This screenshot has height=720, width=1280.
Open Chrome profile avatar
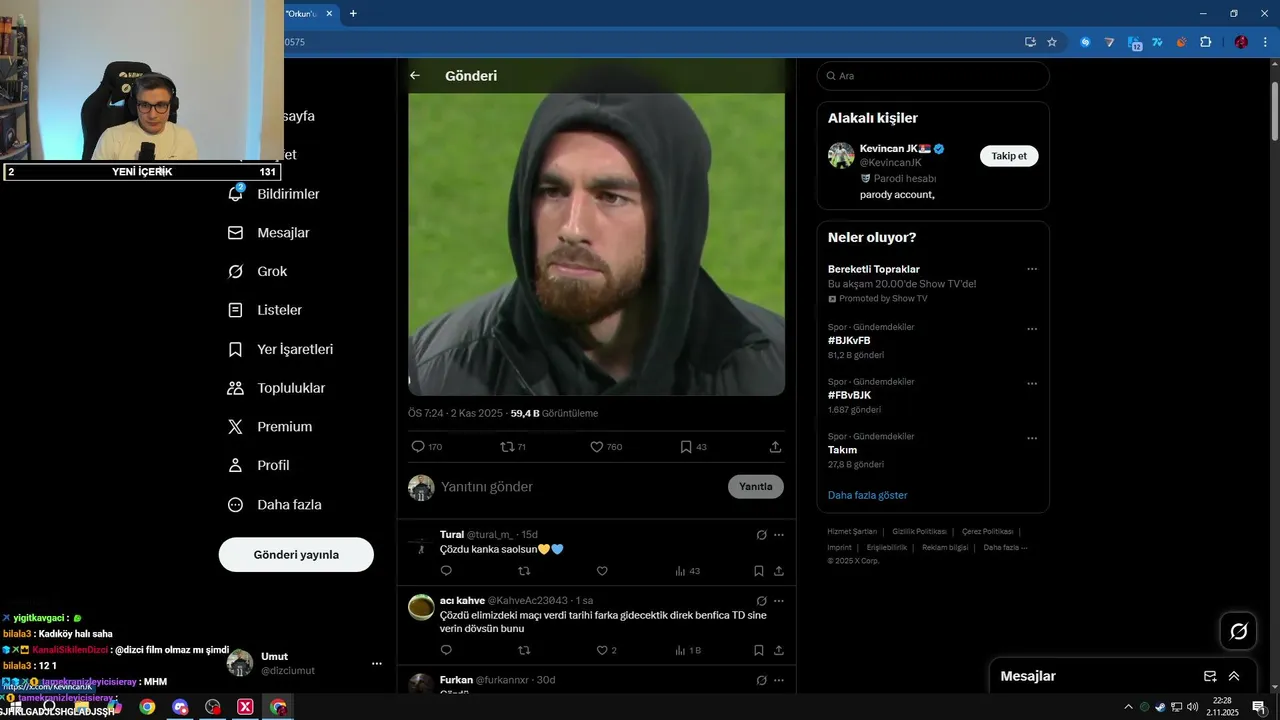coord(1241,42)
